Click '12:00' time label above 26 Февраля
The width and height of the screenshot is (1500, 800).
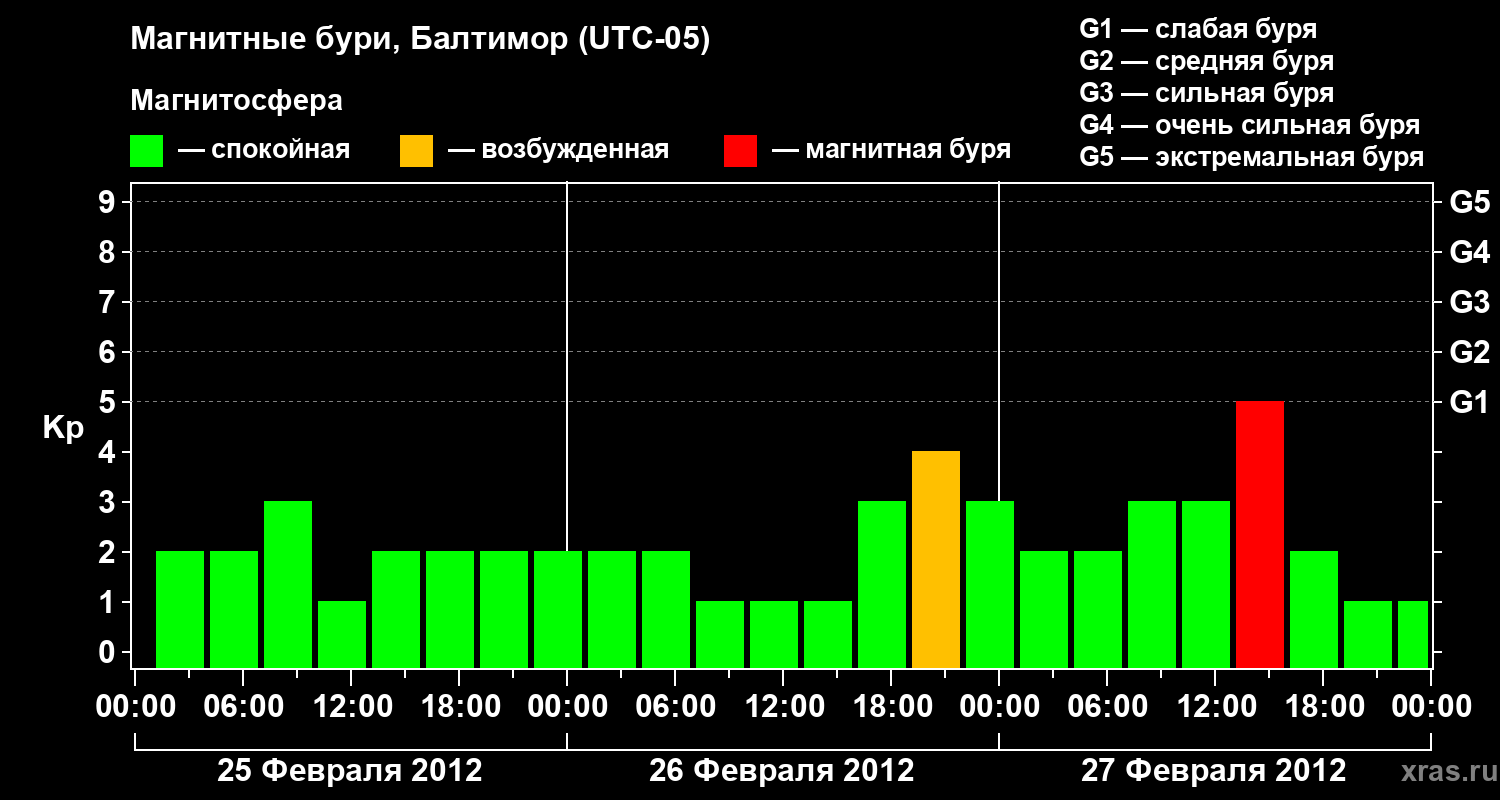(783, 707)
